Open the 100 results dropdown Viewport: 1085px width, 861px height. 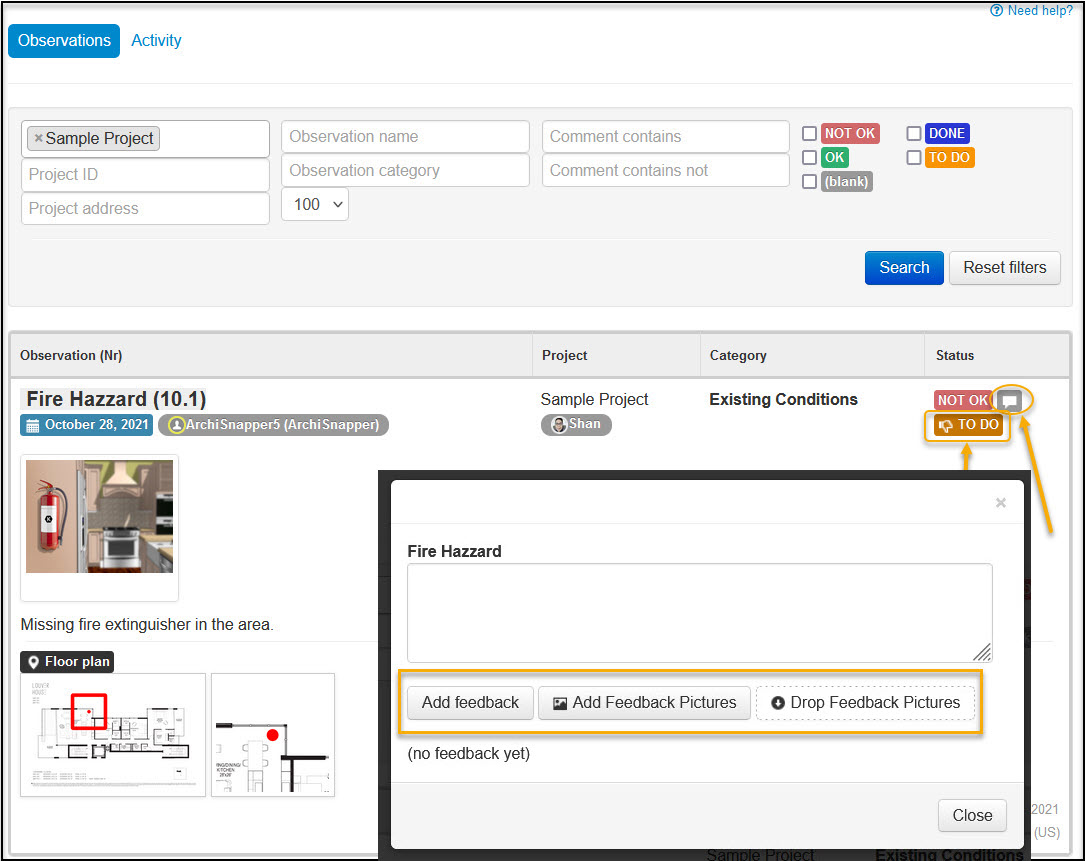[315, 204]
